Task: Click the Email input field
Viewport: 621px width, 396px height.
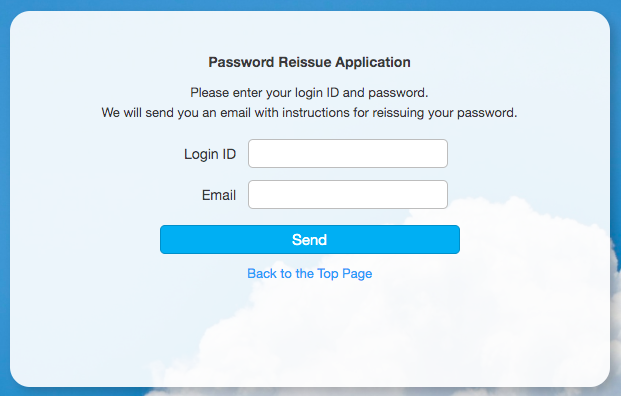Action: pyautogui.click(x=348, y=194)
